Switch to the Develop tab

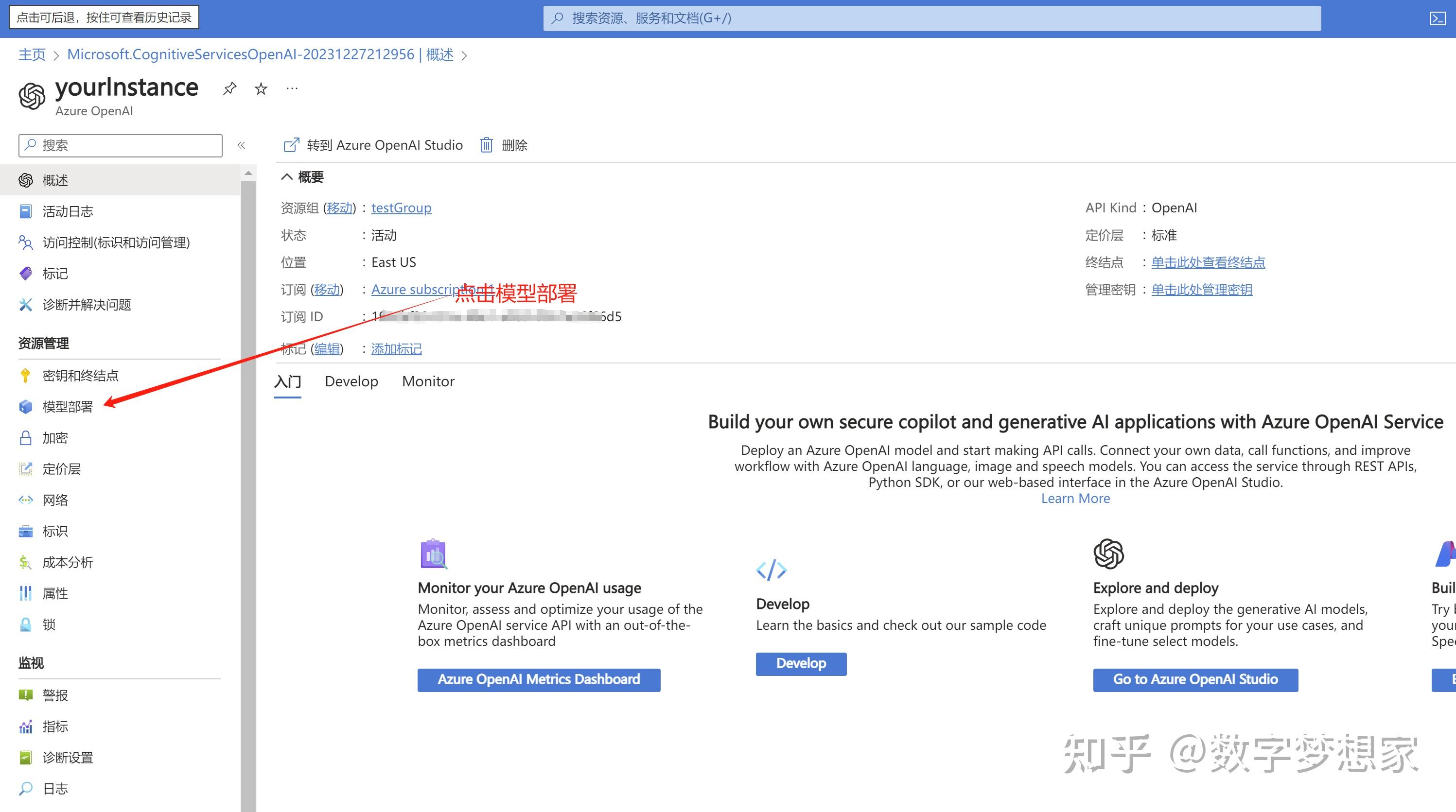pyautogui.click(x=351, y=381)
